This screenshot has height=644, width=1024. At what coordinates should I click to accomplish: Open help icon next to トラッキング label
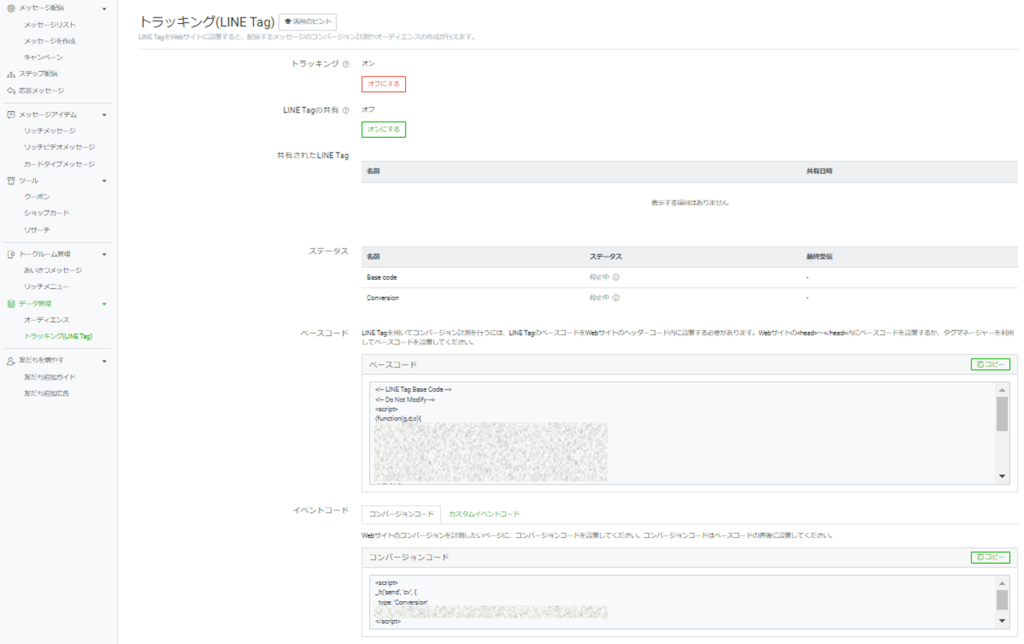point(346,64)
